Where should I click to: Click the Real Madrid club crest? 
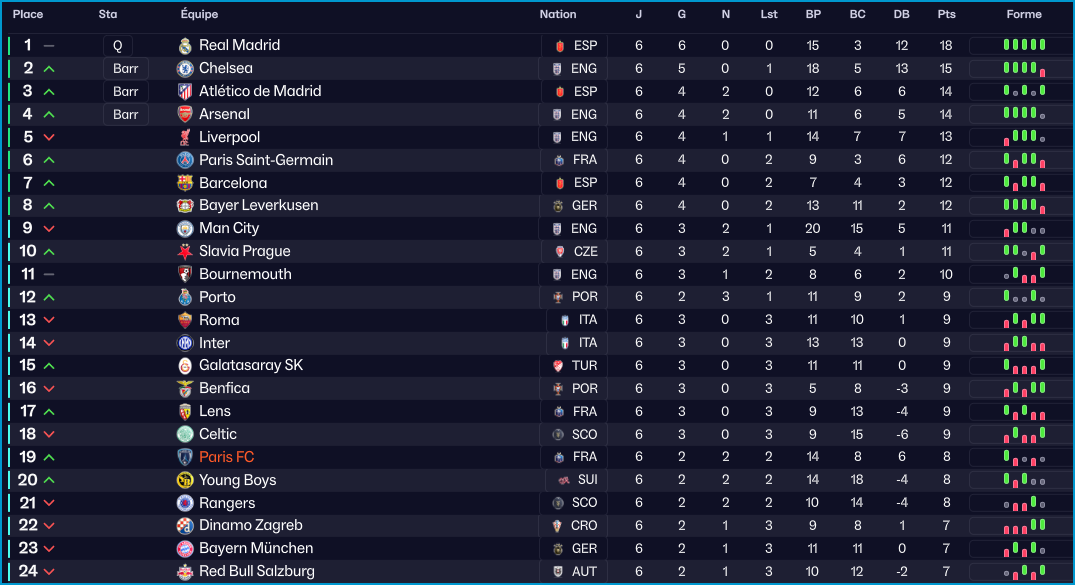pyautogui.click(x=185, y=46)
